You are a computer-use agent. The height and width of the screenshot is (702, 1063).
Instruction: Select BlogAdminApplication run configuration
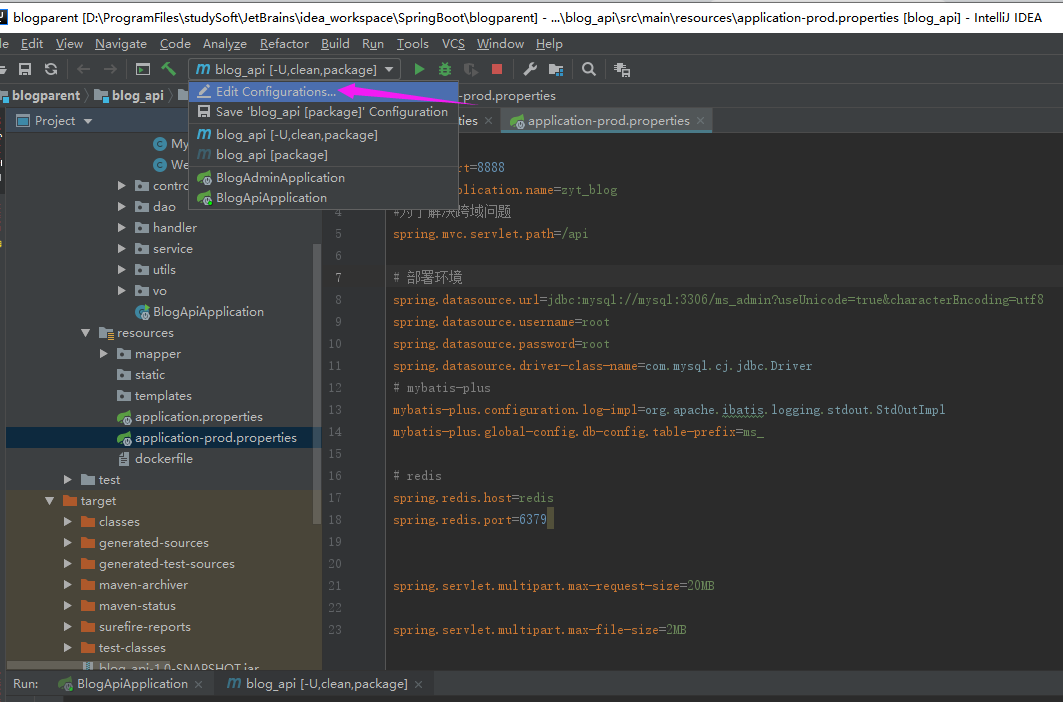[323, 178]
